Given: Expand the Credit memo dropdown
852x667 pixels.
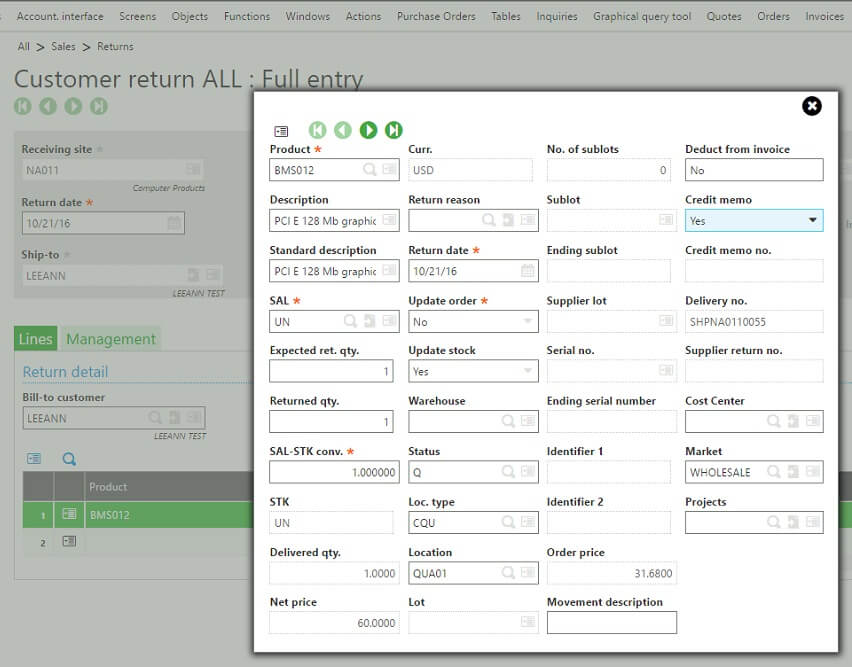Looking at the screenshot, I should 812,221.
